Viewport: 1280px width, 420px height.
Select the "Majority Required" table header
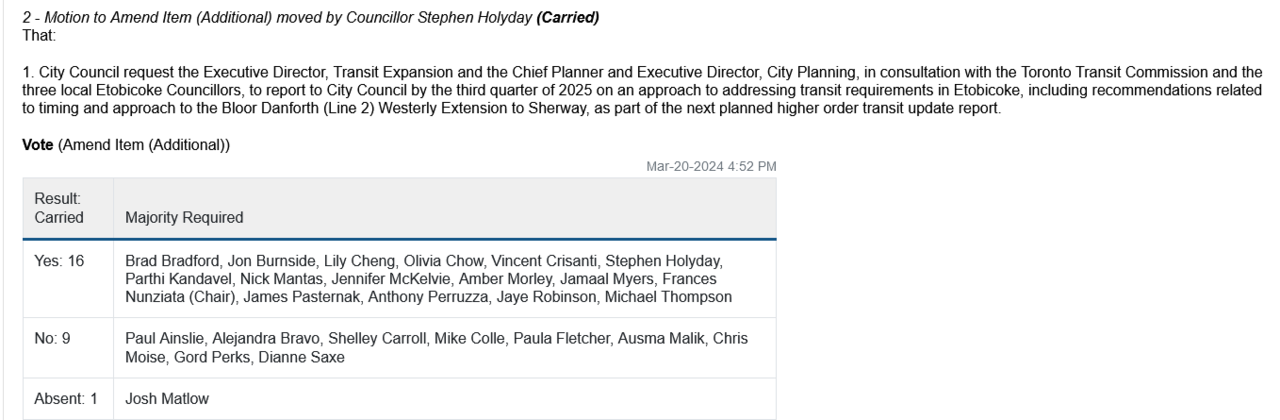pos(185,217)
